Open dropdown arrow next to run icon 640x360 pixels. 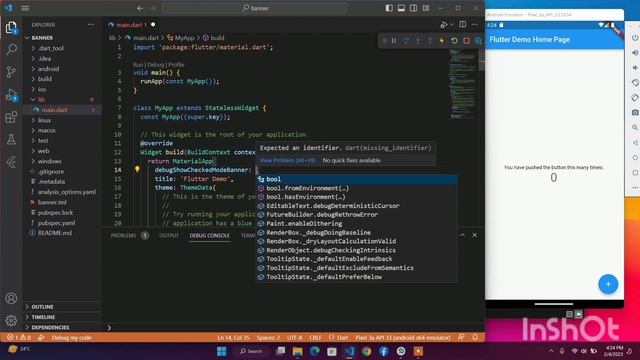click(452, 25)
